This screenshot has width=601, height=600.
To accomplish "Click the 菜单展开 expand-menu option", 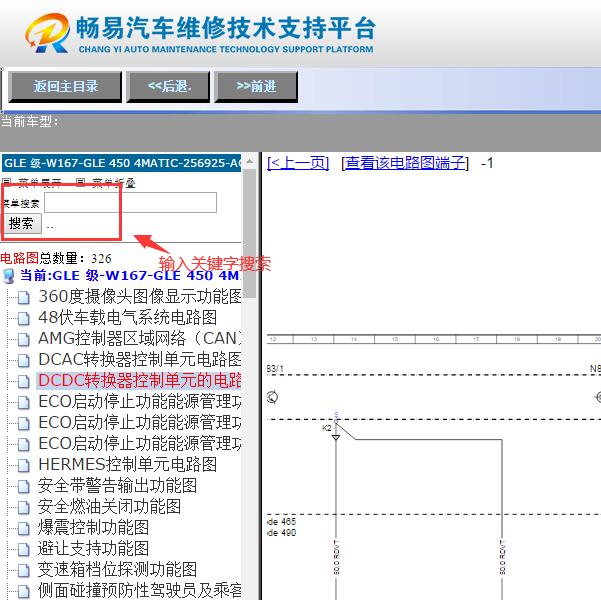I will point(32,183).
